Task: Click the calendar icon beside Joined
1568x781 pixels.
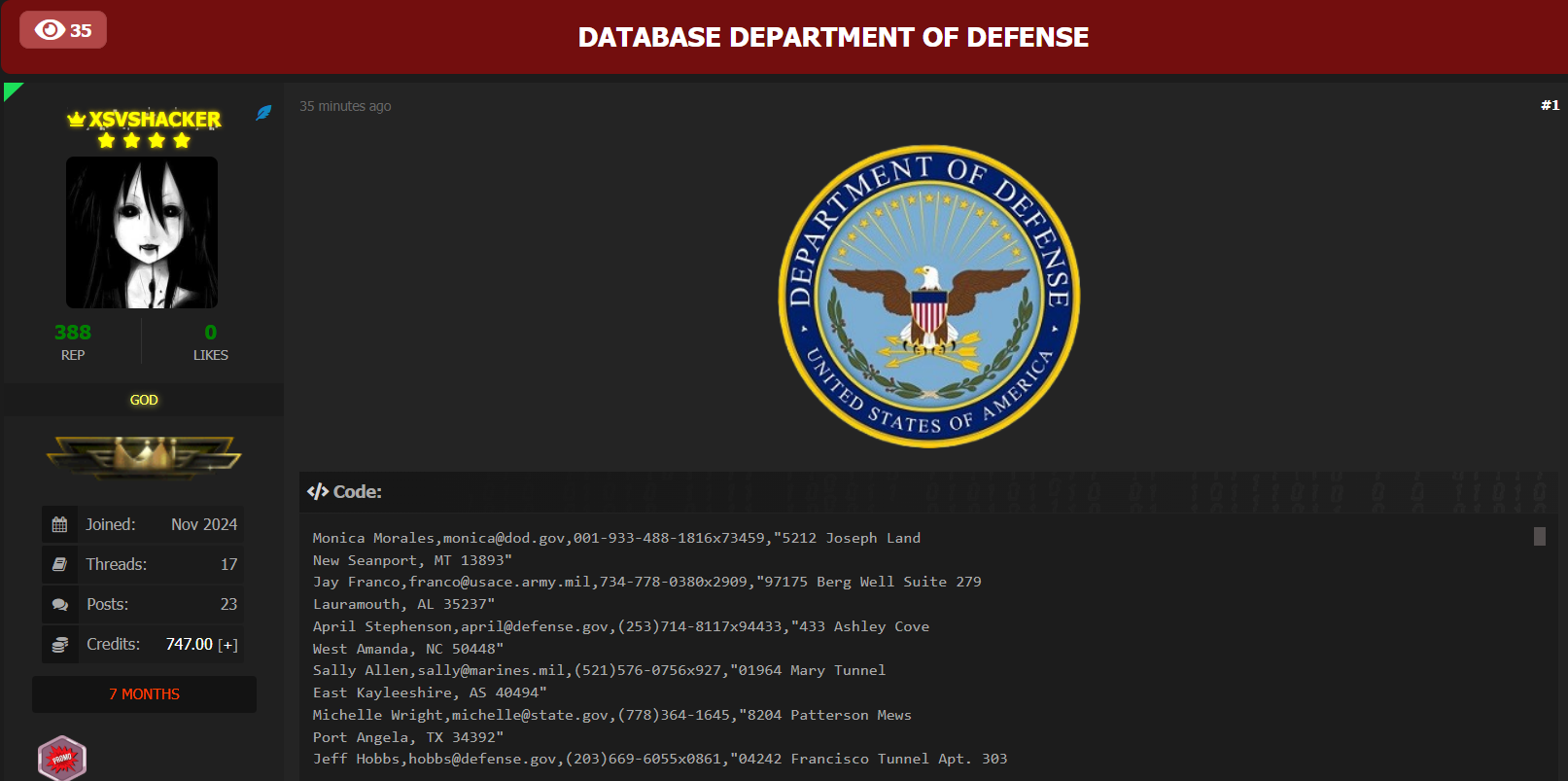Action: point(60,525)
